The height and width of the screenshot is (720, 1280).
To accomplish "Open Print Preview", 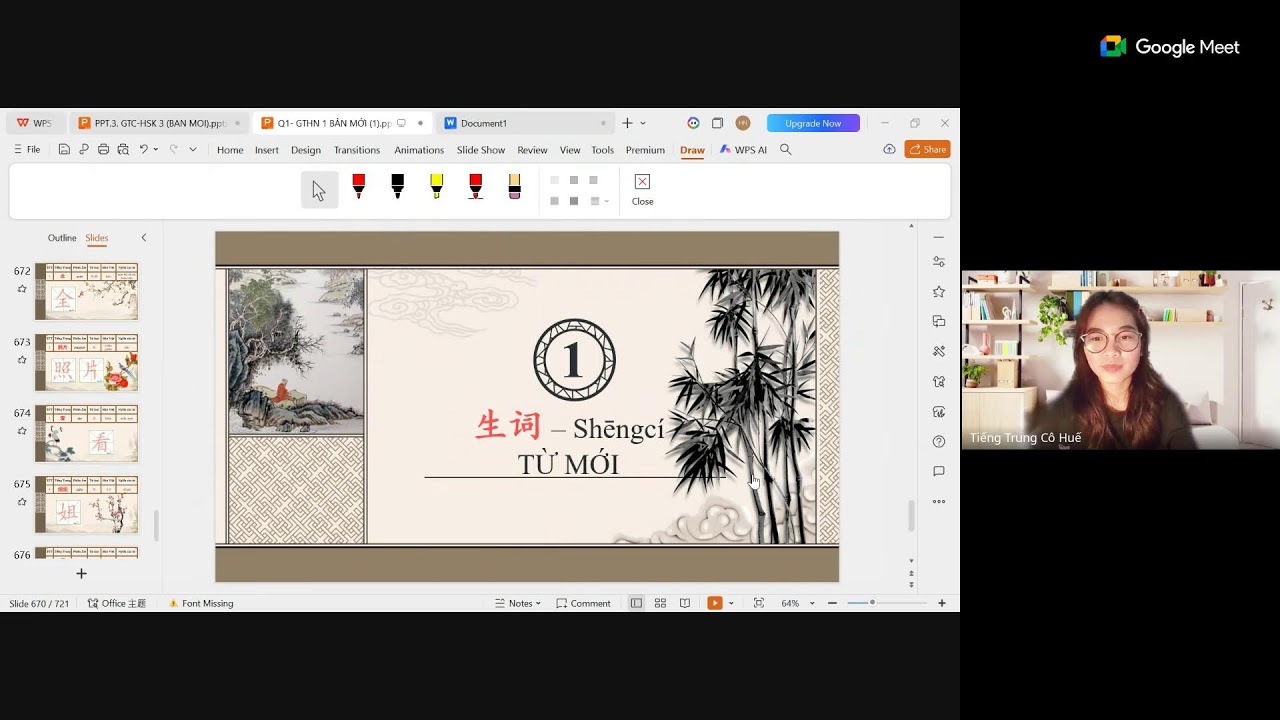I will click(x=123, y=150).
